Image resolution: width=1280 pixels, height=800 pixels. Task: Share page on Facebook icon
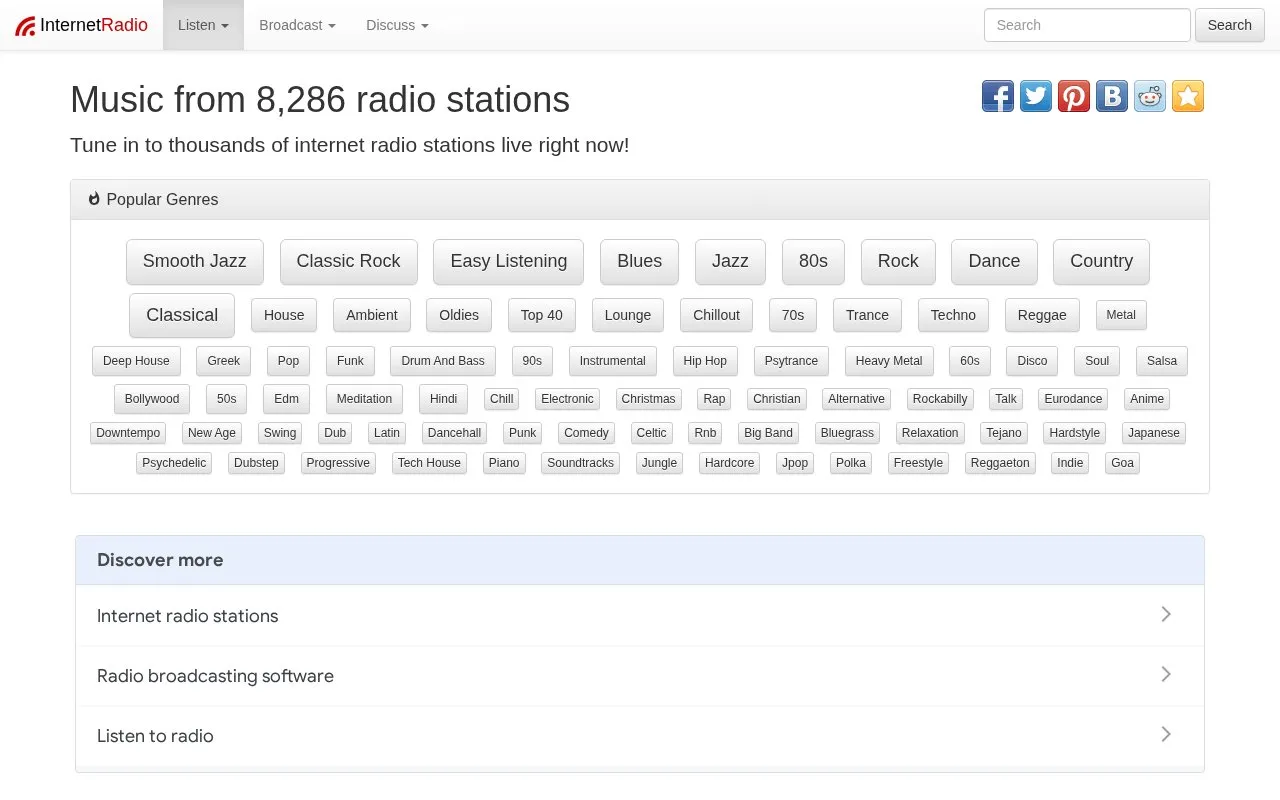click(998, 96)
